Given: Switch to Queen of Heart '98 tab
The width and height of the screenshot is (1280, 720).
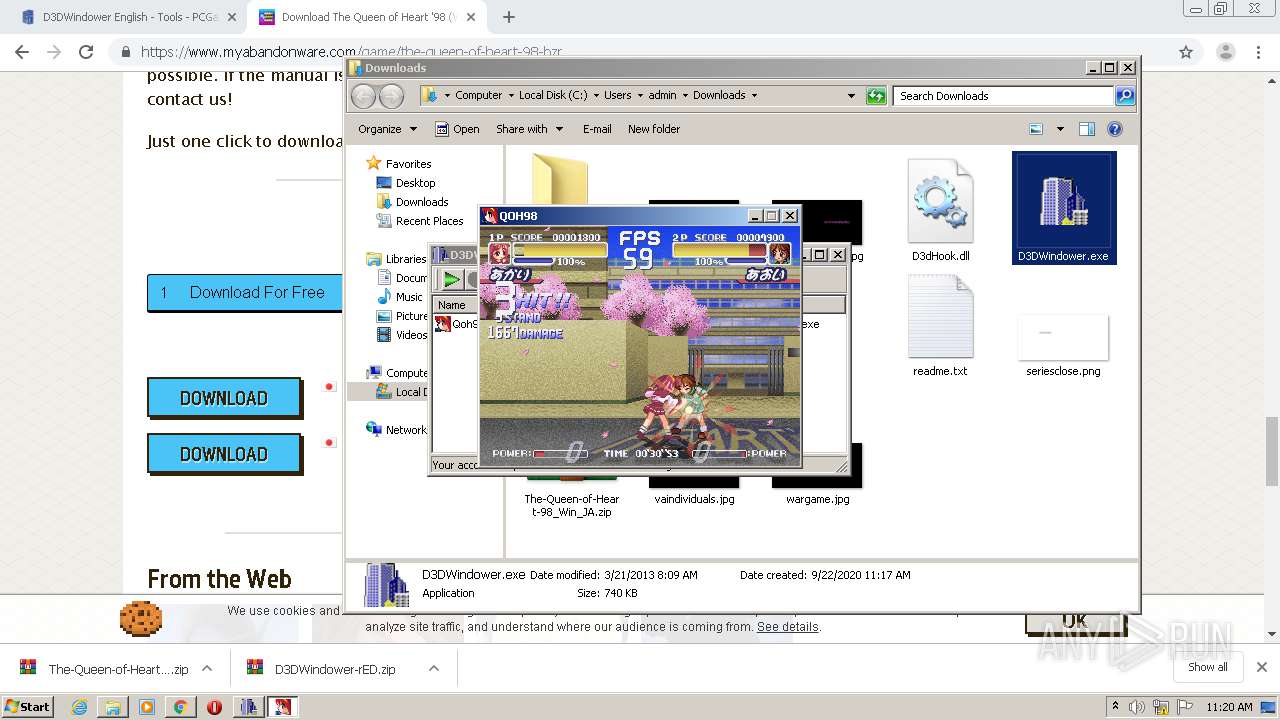Looking at the screenshot, I should (x=368, y=17).
